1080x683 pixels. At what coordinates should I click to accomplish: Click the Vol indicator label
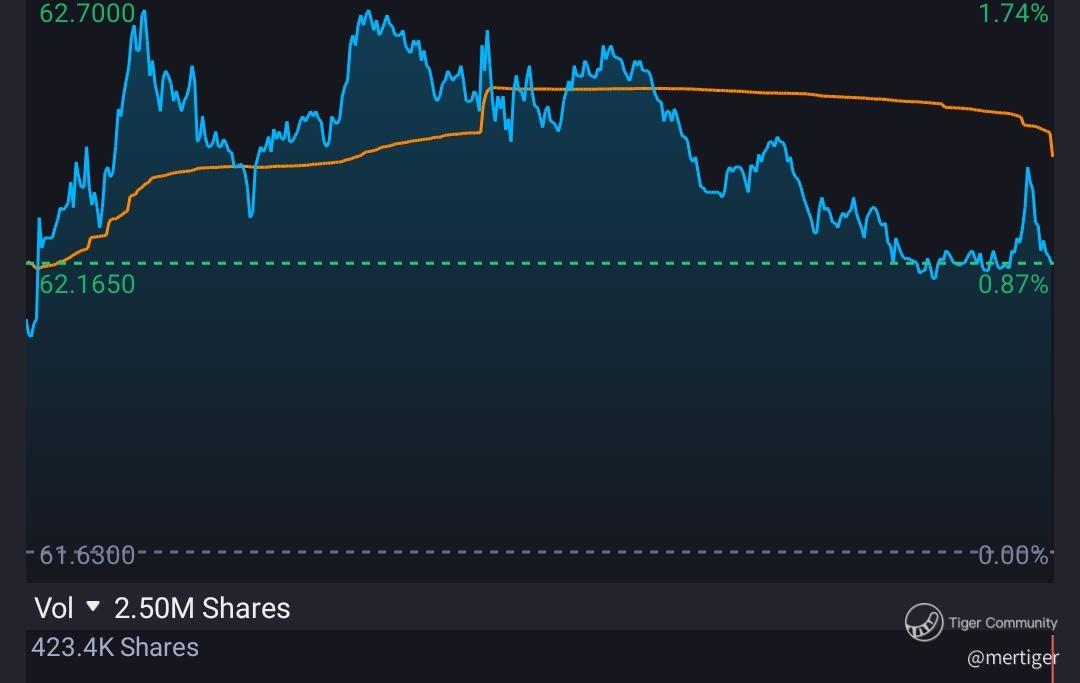[x=54, y=609]
